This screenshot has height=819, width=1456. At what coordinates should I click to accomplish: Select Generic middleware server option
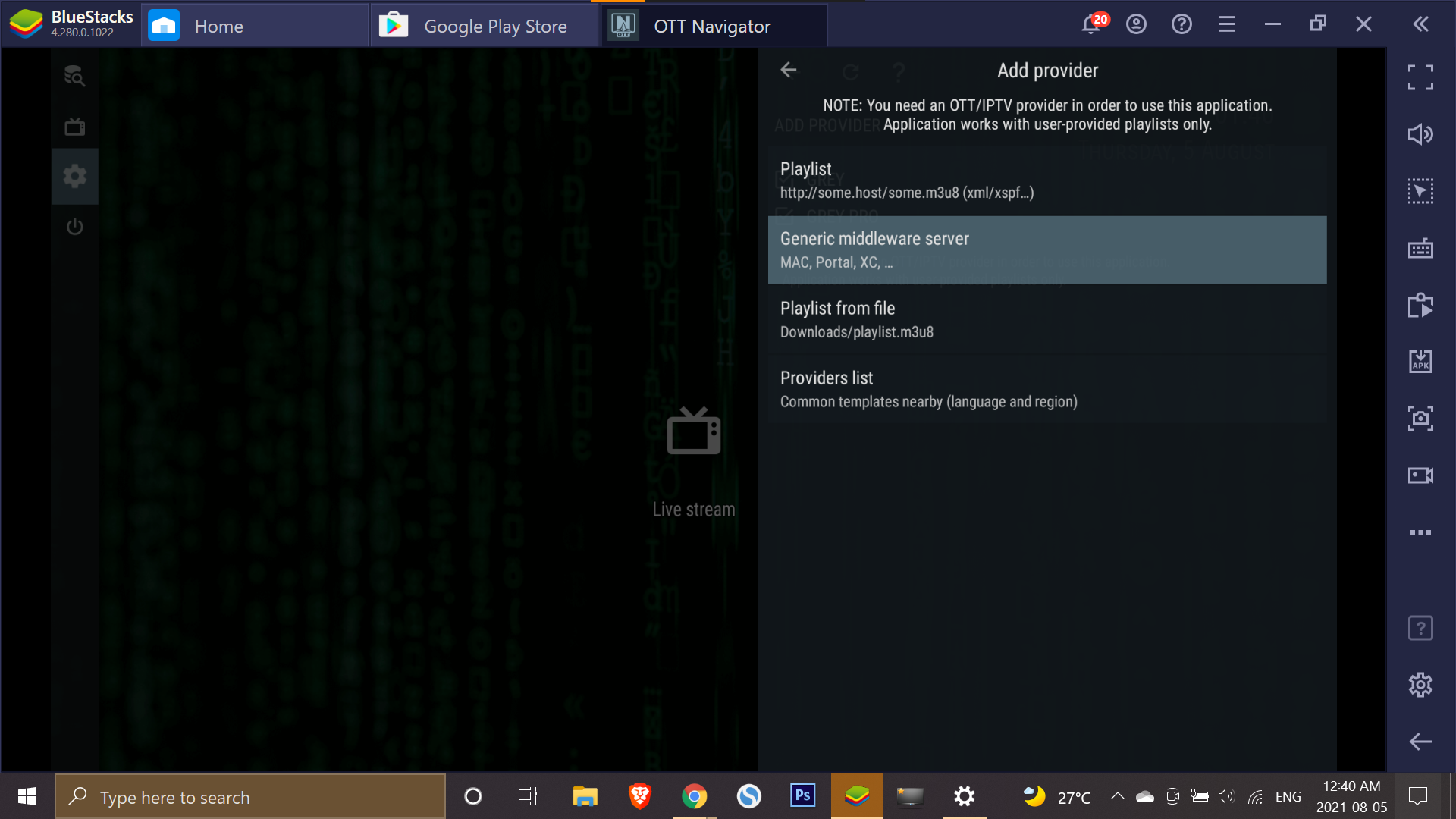click(1047, 250)
